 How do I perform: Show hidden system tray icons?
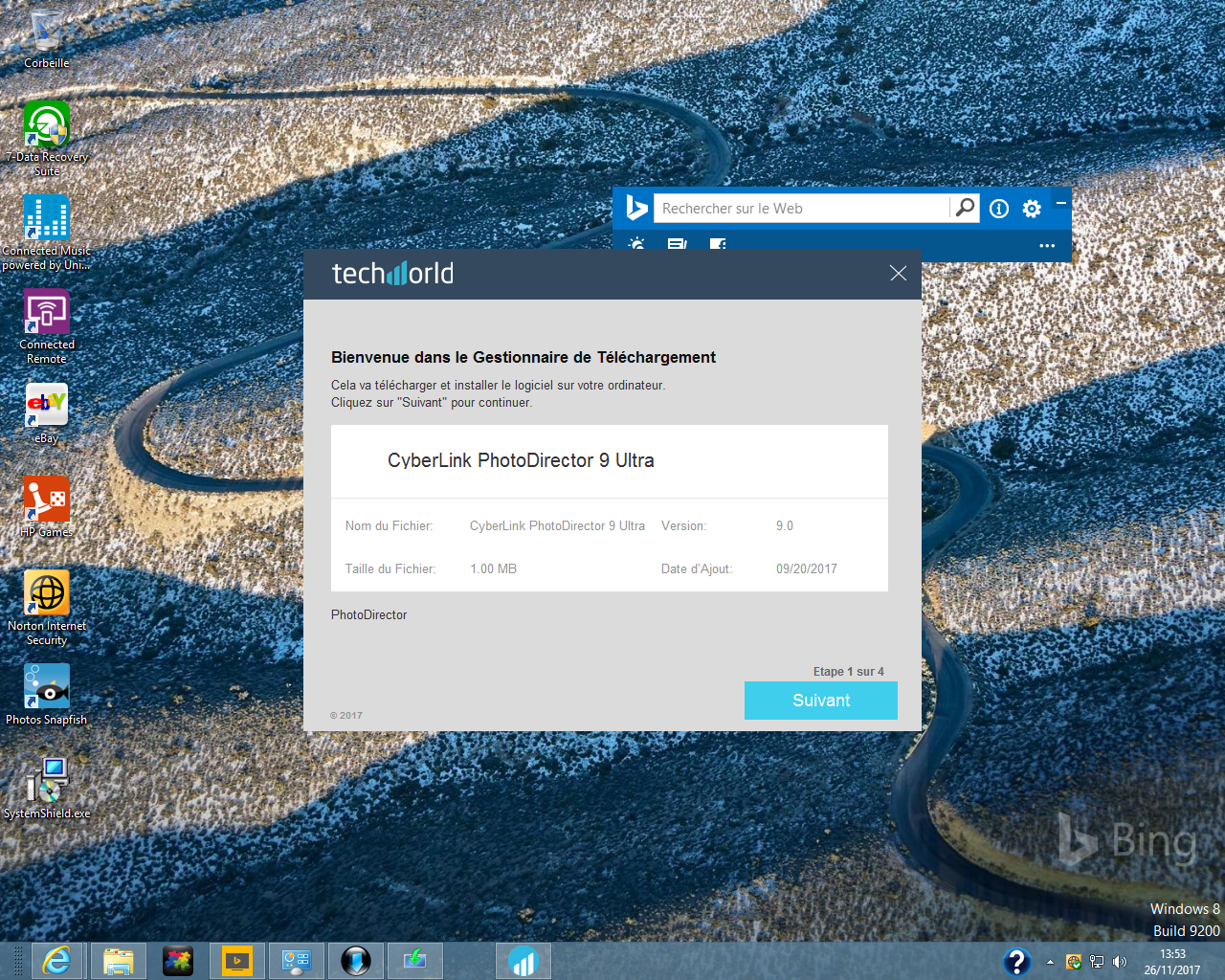(1050, 962)
